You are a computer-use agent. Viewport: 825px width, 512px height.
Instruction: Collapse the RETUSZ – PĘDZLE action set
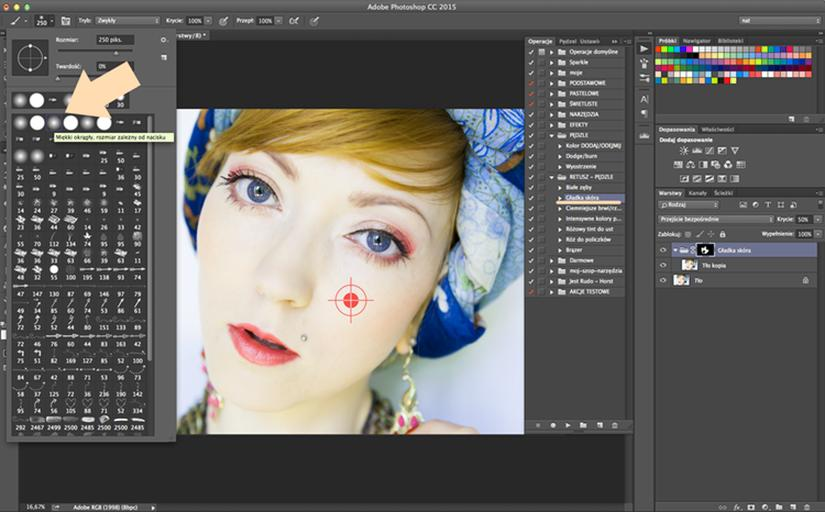tap(552, 177)
